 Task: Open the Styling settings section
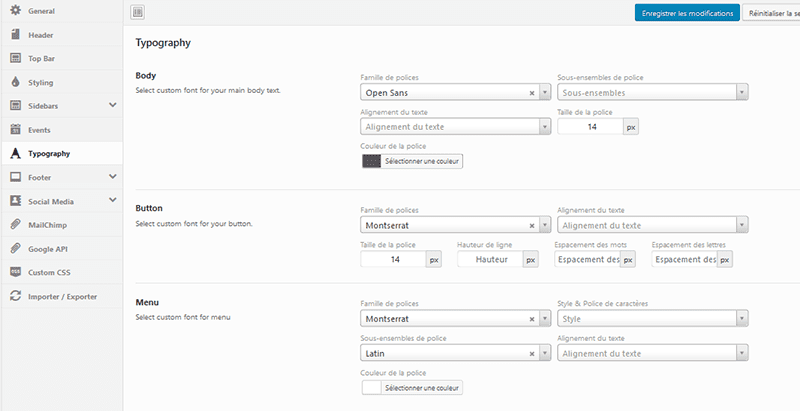pyautogui.click(x=62, y=82)
